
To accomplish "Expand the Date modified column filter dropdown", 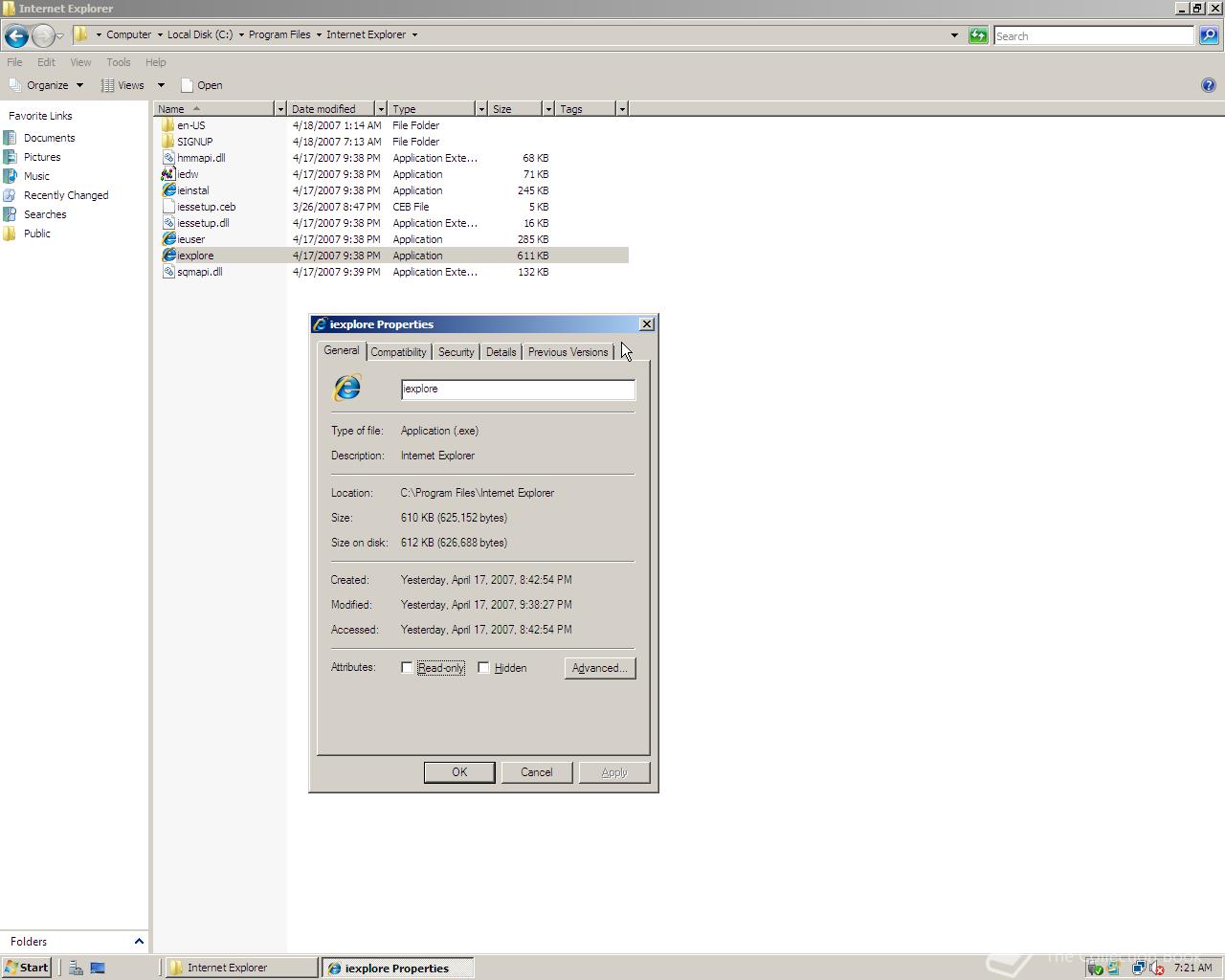I will 381,109.
